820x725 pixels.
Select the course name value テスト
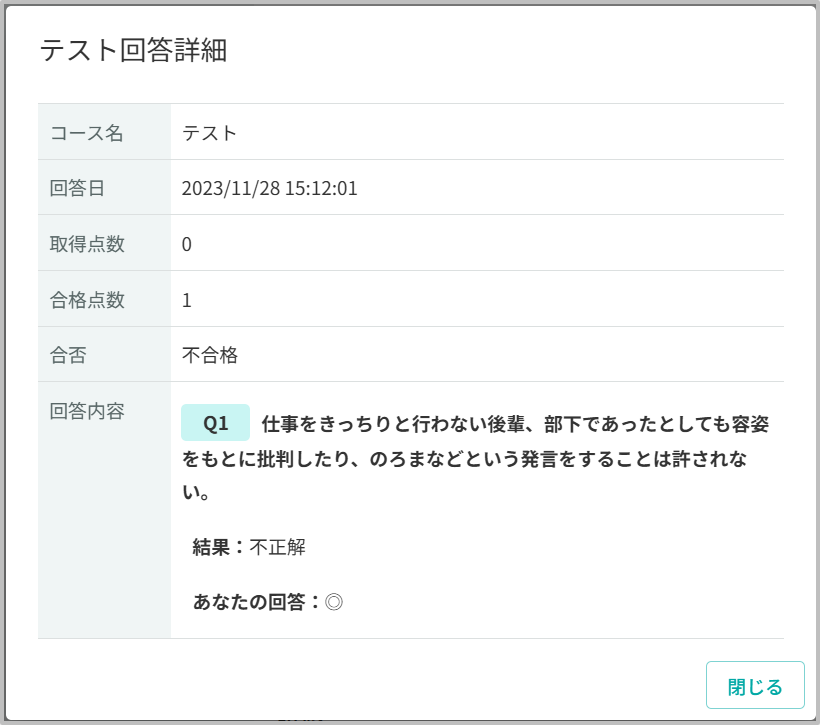click(x=209, y=133)
